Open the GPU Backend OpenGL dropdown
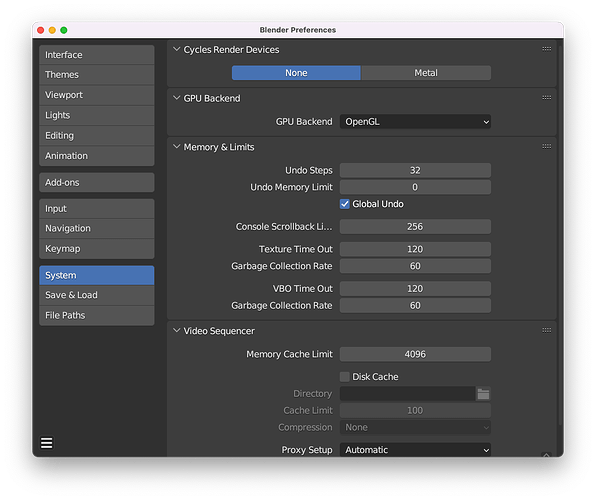The width and height of the screenshot is (596, 500). (415, 122)
